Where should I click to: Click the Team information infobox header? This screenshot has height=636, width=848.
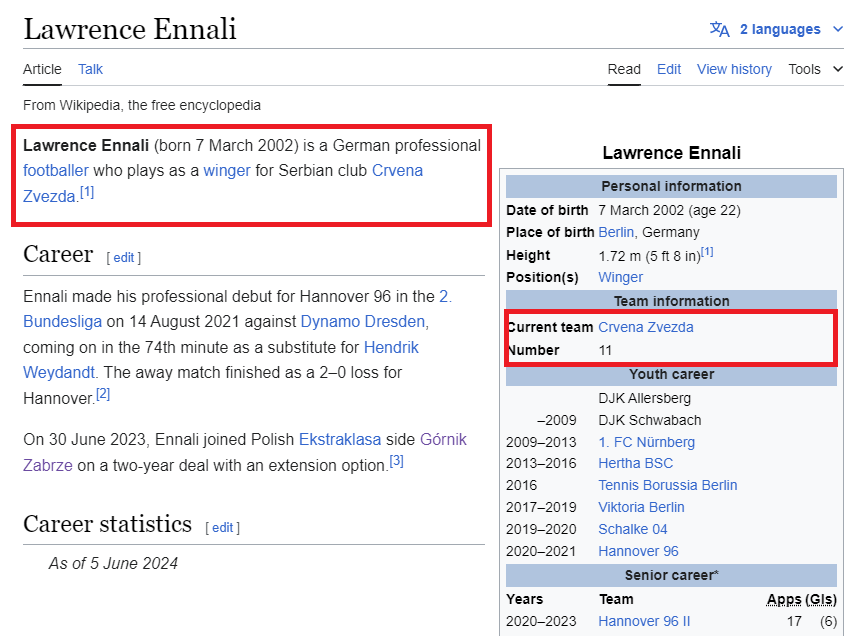[x=671, y=301]
